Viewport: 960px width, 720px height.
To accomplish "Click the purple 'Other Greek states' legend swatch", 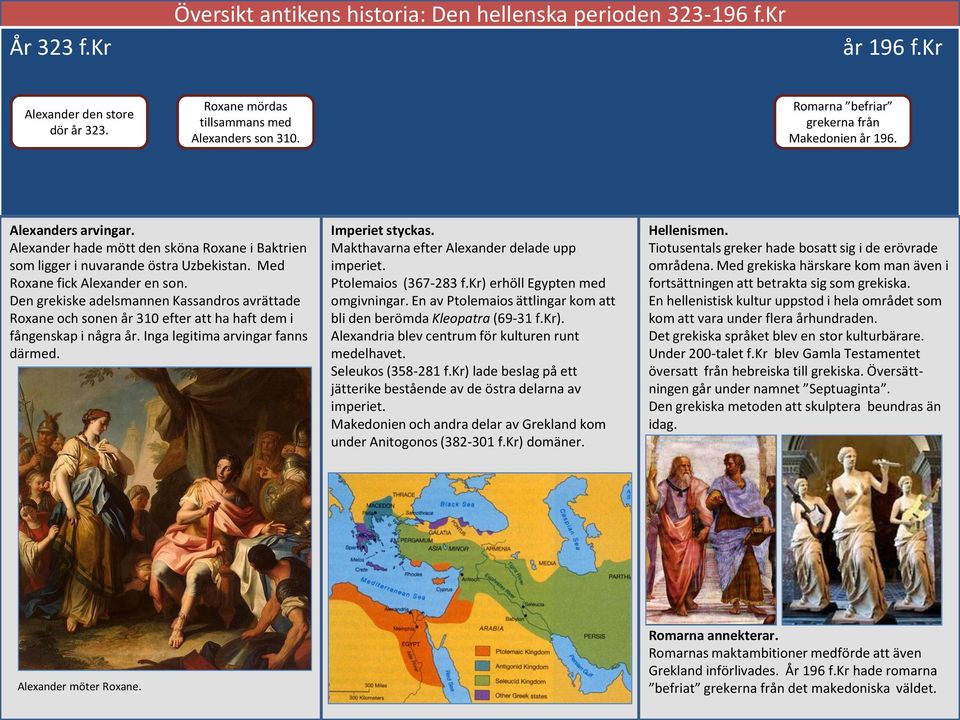I will 482,696.
